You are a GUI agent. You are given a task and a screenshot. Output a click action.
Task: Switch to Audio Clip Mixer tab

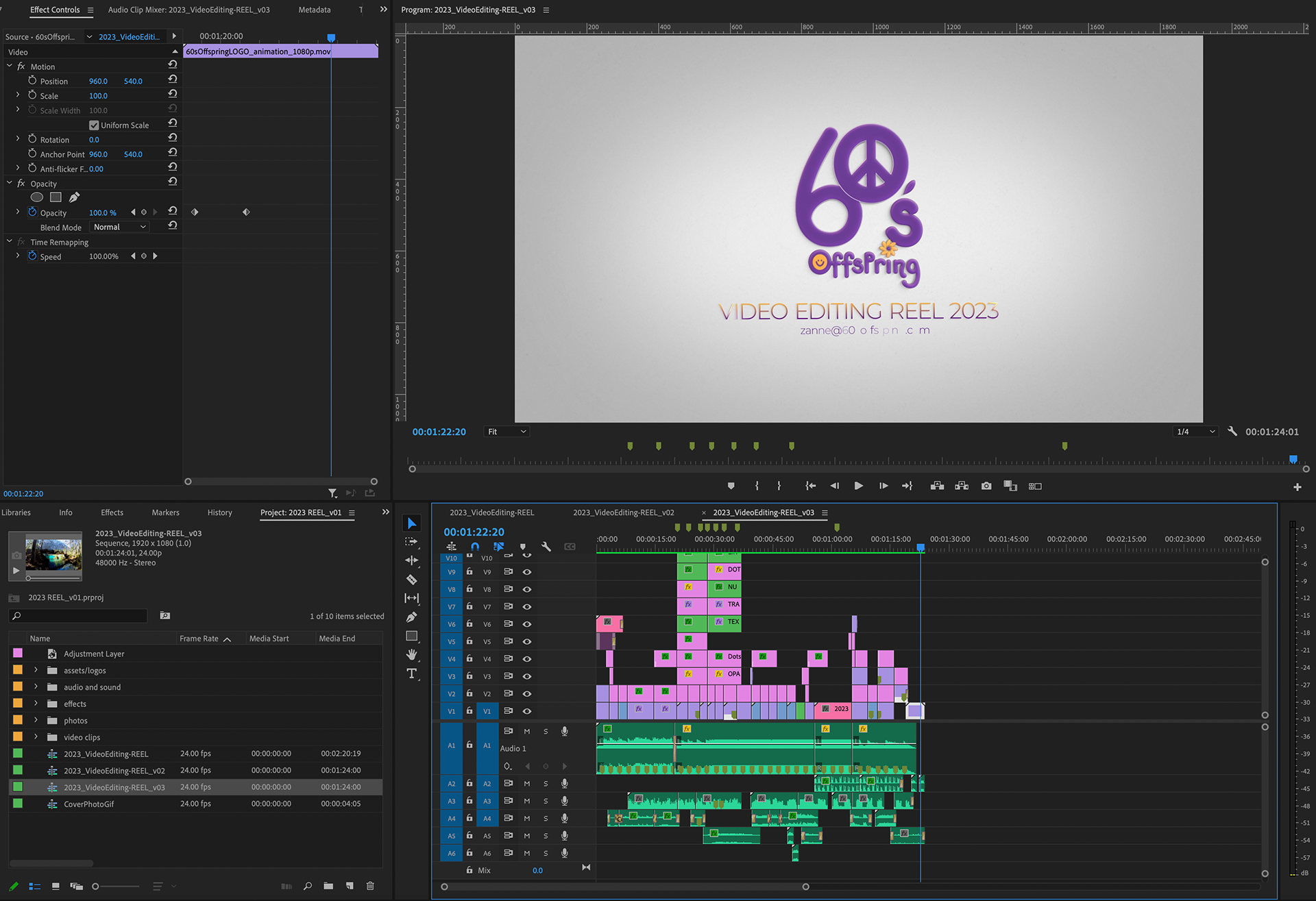tap(188, 10)
